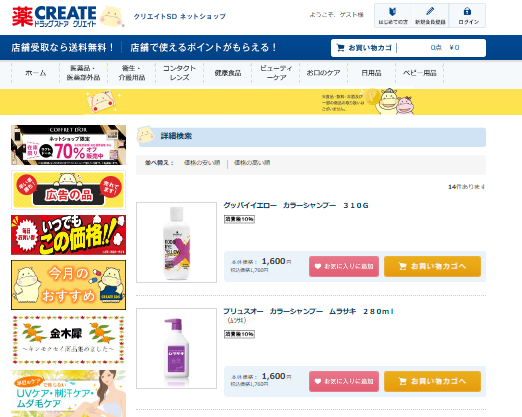Viewport: 522px width, 417px height.
Task: Click the クリエイトSD ネットショップ title text
Action: coord(180,16)
